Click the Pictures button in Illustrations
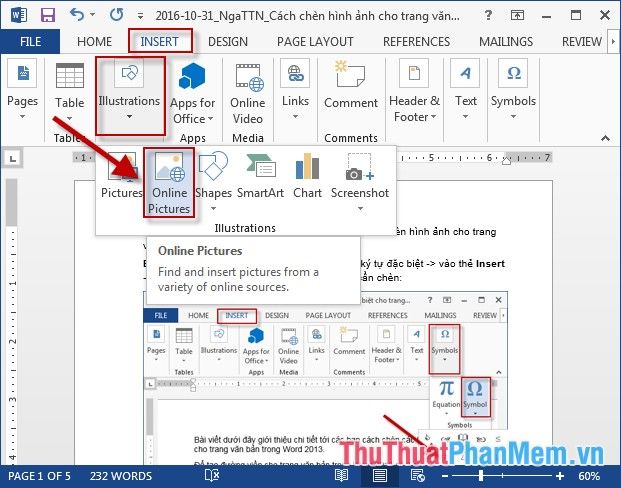Image resolution: width=621 pixels, height=488 pixels. 121,176
